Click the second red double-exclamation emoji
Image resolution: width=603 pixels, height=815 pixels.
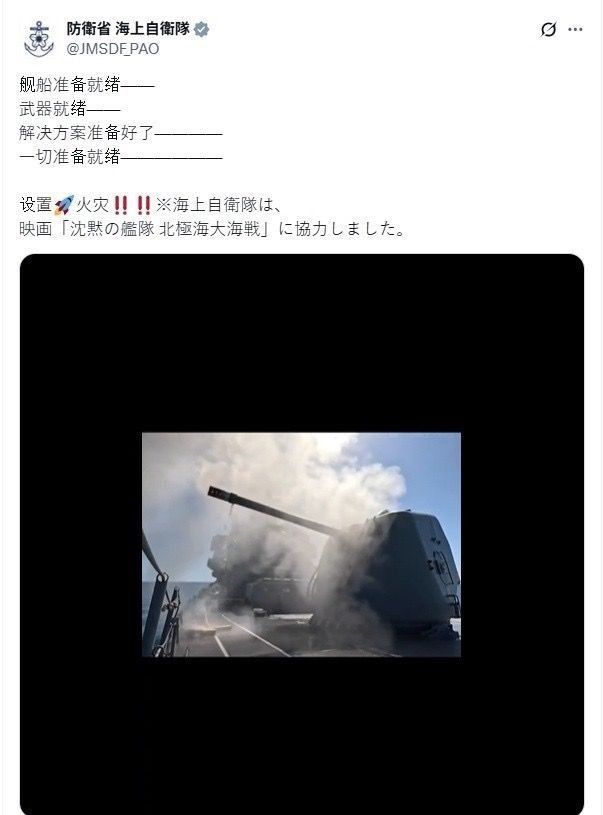tap(143, 205)
